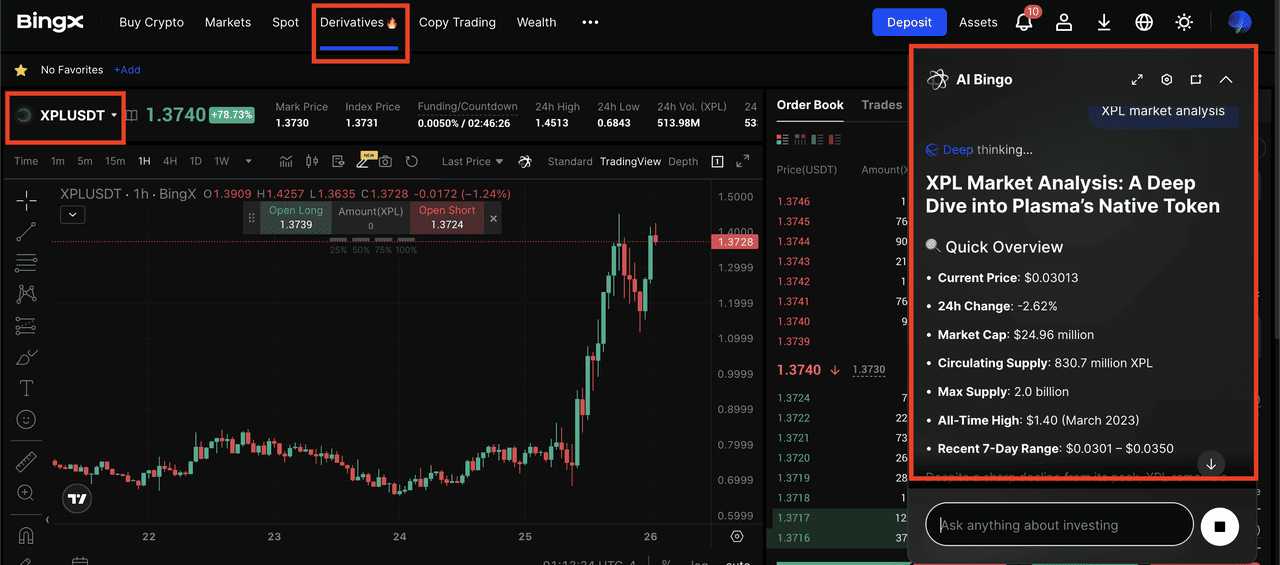Open the user account profile icon
Image resolution: width=1280 pixels, height=565 pixels.
point(1064,22)
